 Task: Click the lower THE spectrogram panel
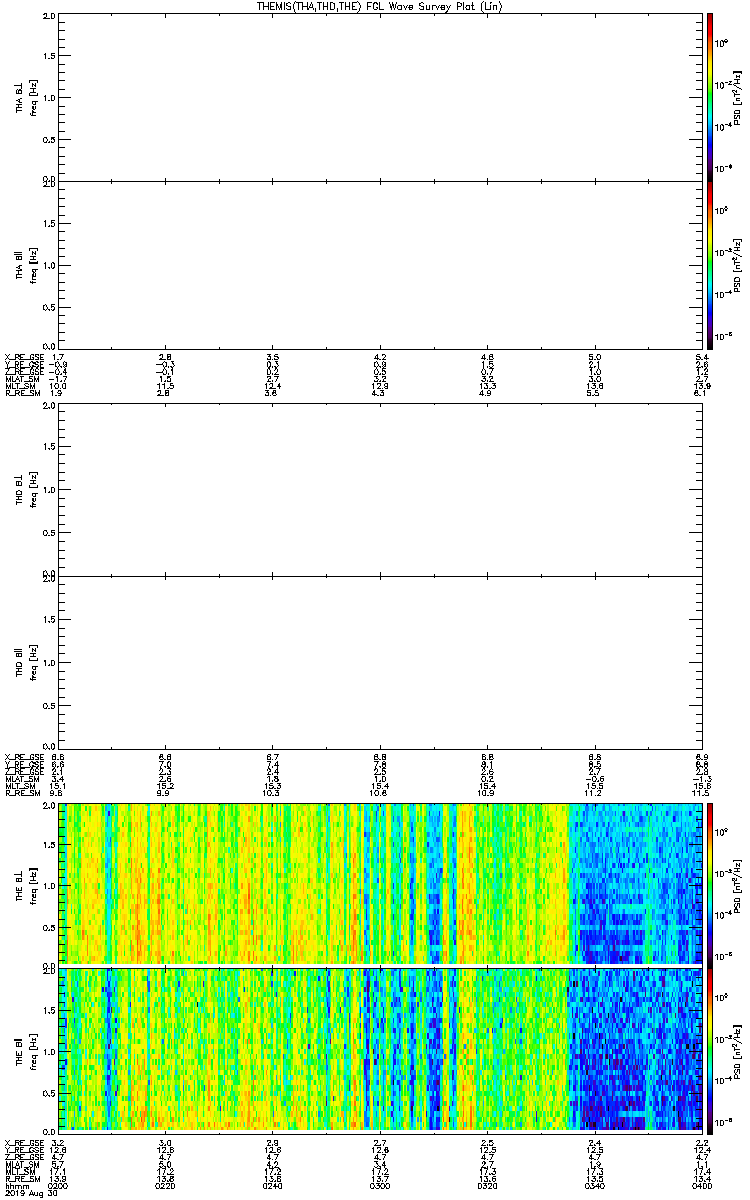pyautogui.click(x=379, y=1048)
